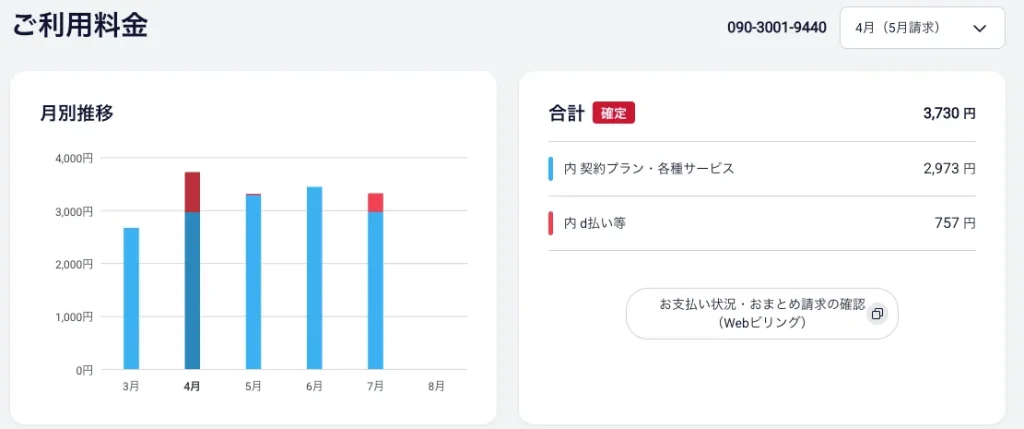Viewport: 1024px width, 429px height.
Task: Select the blue portion of 4月 bar
Action: coord(192,291)
